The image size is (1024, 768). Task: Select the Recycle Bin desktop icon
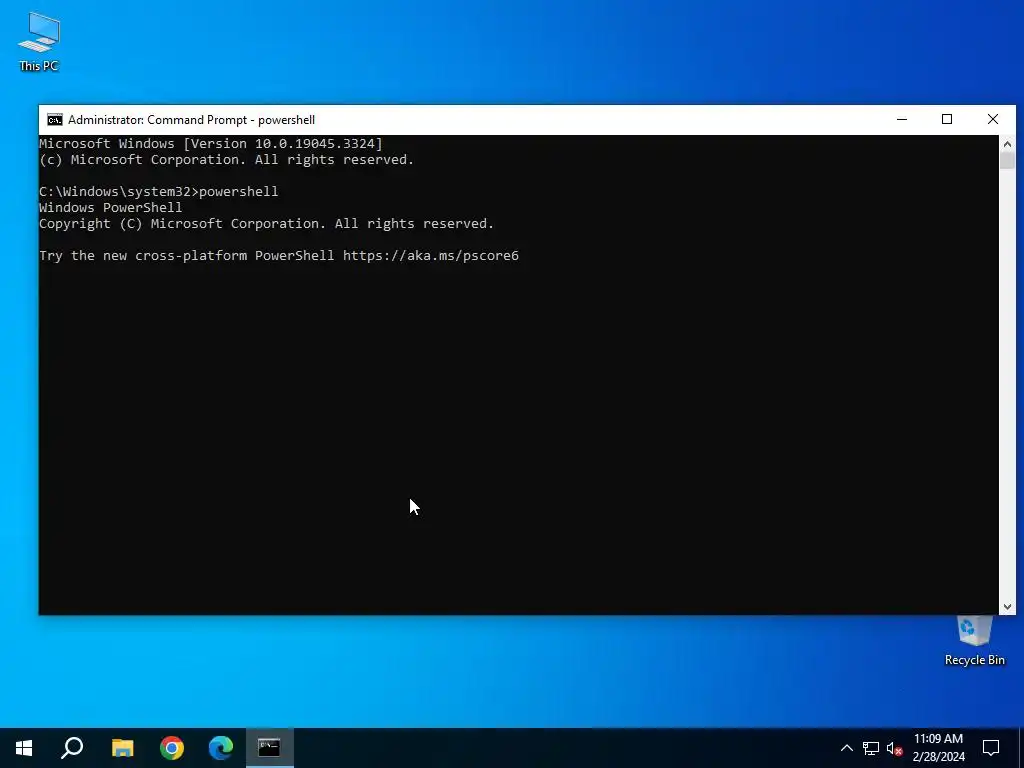[x=974, y=641]
